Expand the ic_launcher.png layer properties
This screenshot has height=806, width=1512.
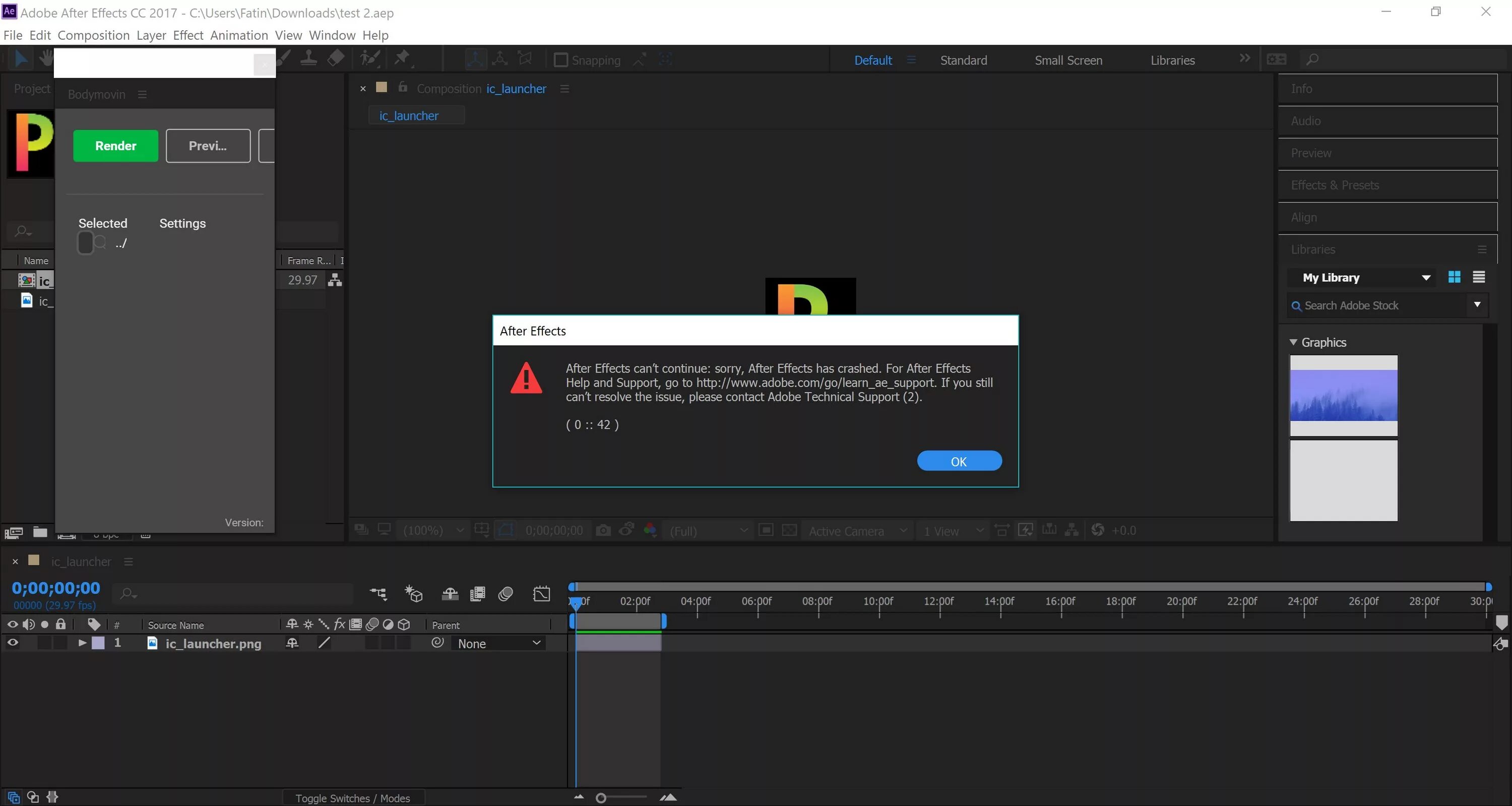coord(82,643)
